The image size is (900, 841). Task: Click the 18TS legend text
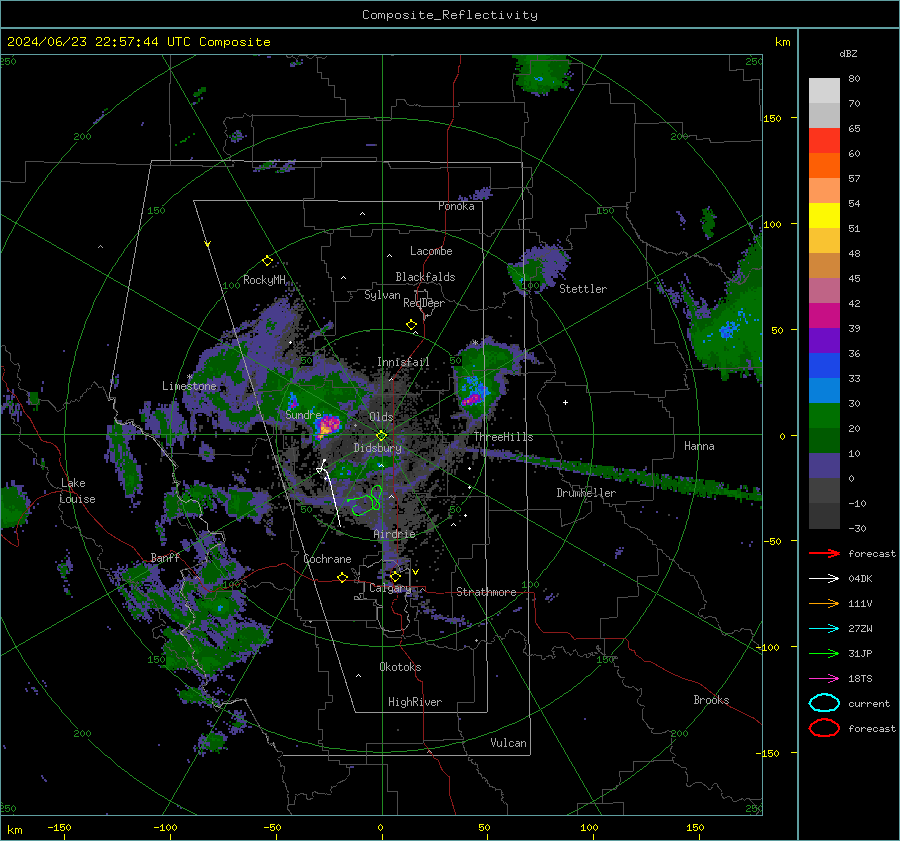click(860, 678)
